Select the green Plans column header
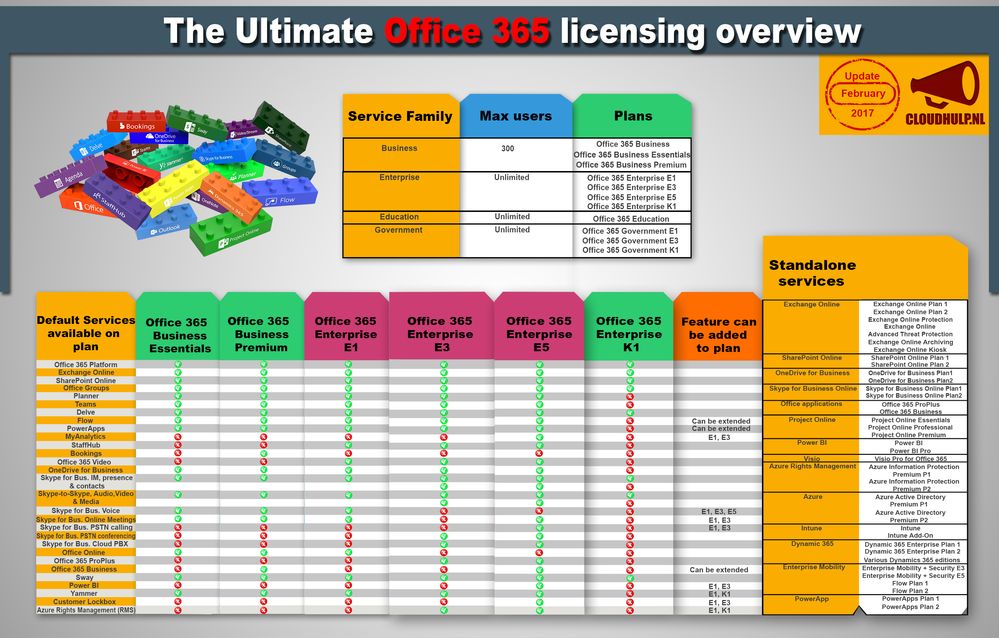Image resolution: width=999 pixels, height=638 pixels. pyautogui.click(x=633, y=116)
